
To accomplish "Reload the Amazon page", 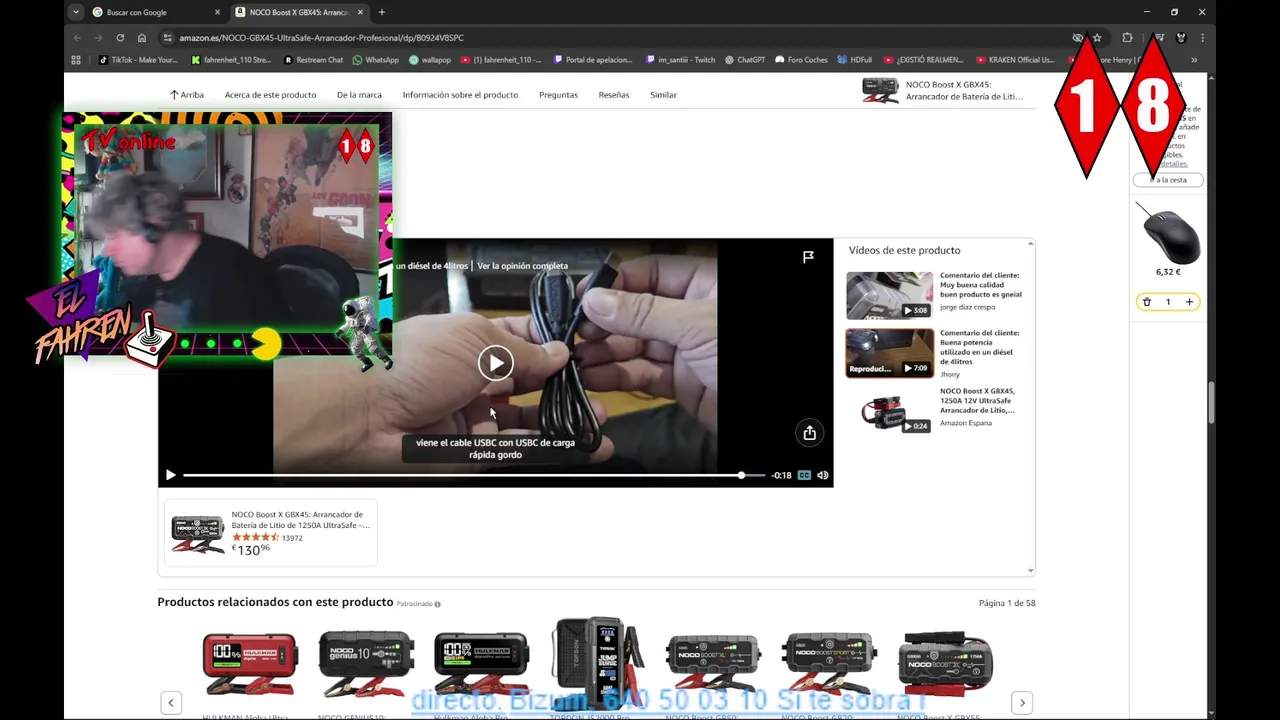I will tap(120, 37).
